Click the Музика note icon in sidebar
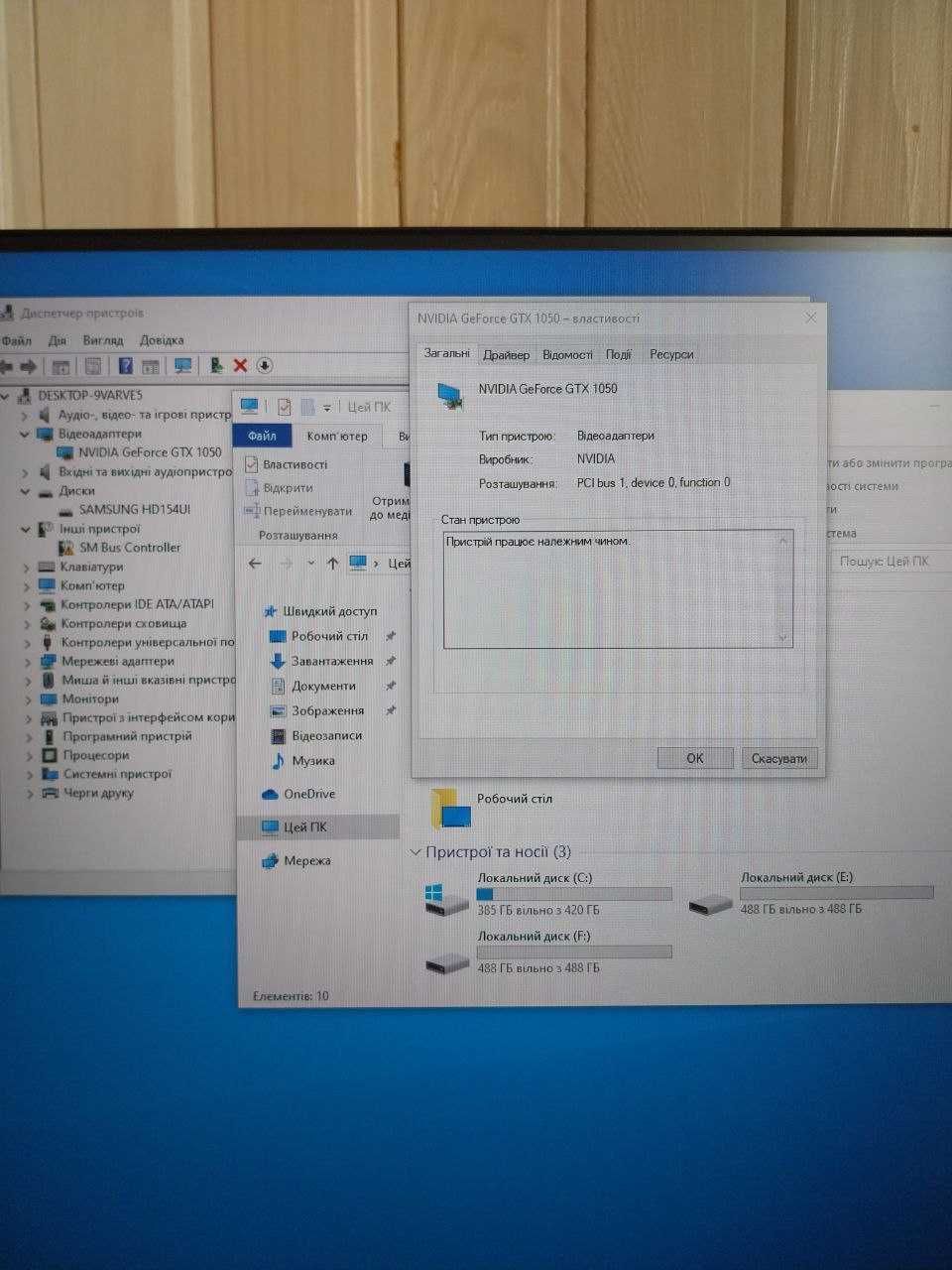 point(278,761)
